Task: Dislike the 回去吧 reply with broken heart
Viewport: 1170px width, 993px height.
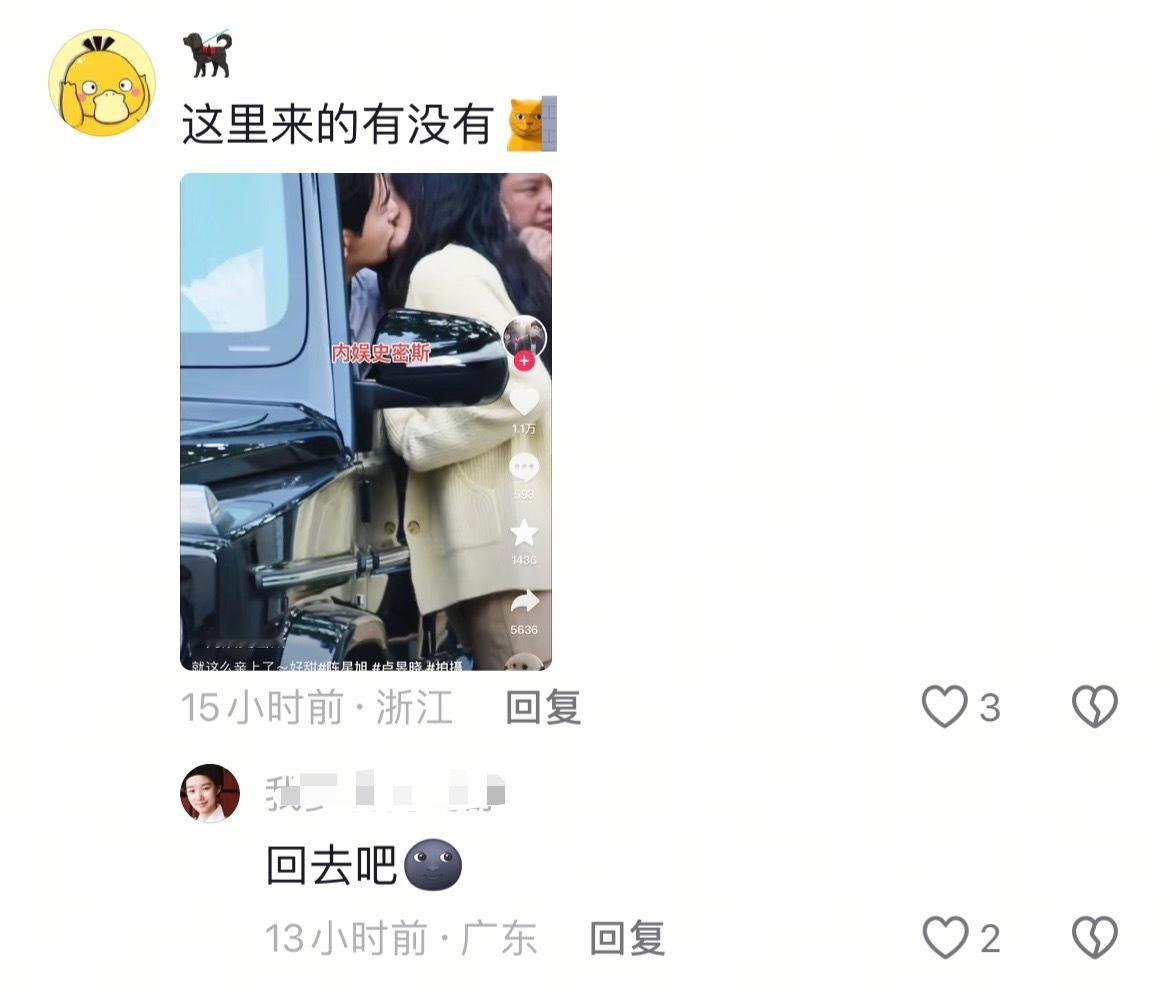Action: pyautogui.click(x=1095, y=937)
